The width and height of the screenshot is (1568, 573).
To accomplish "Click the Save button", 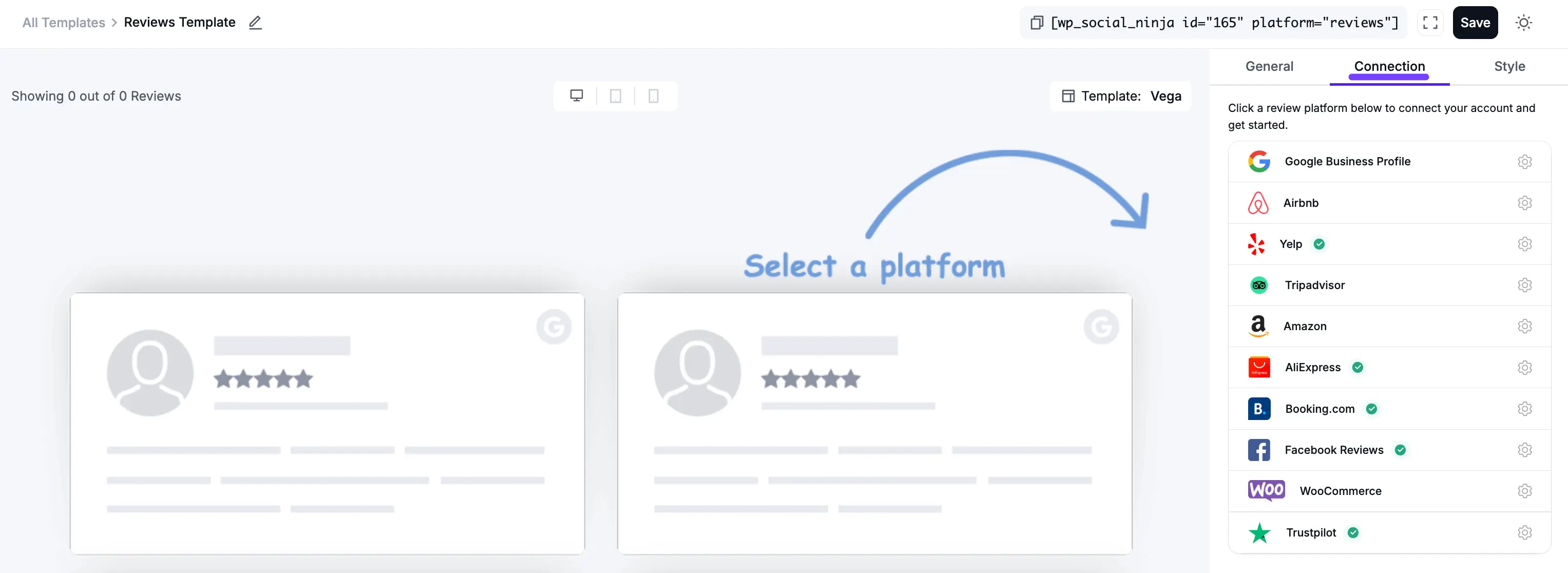I will coord(1475,22).
